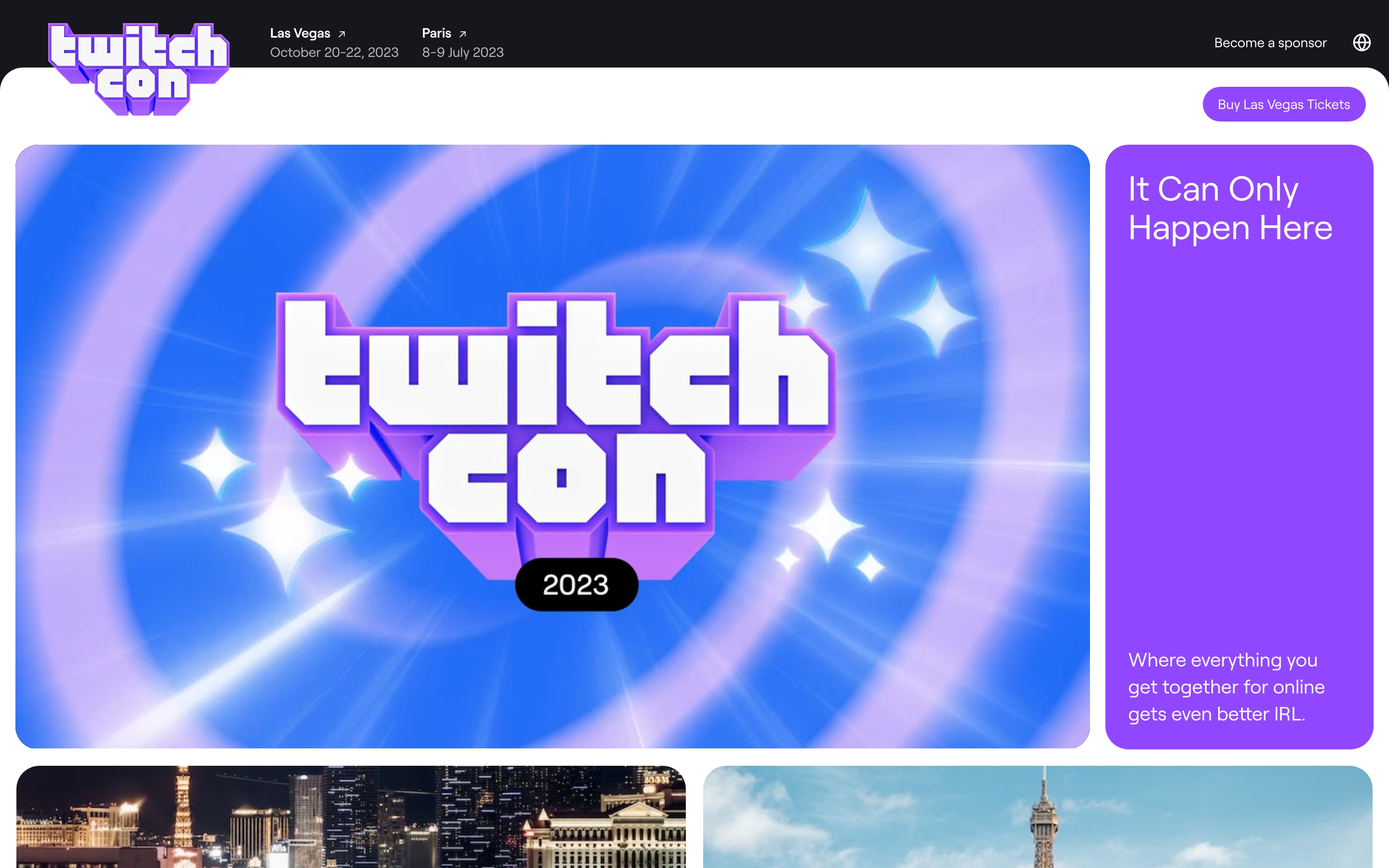
Task: Click the purple background of the tagline card
Action: [1239, 448]
